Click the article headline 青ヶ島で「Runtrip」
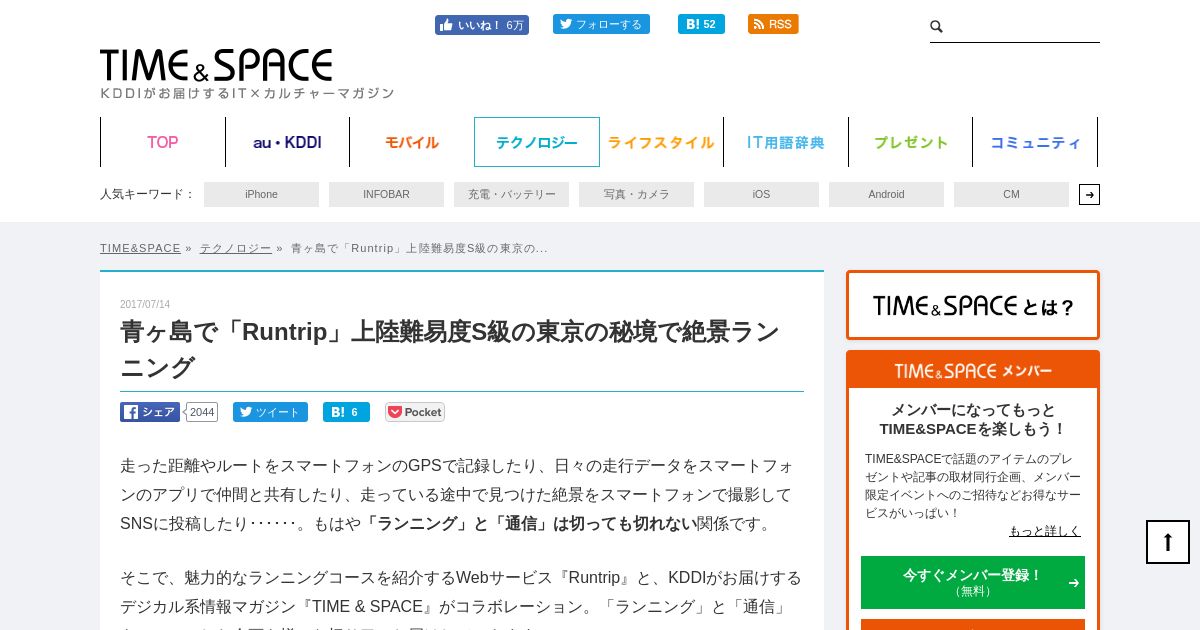1200x630 pixels. [449, 349]
